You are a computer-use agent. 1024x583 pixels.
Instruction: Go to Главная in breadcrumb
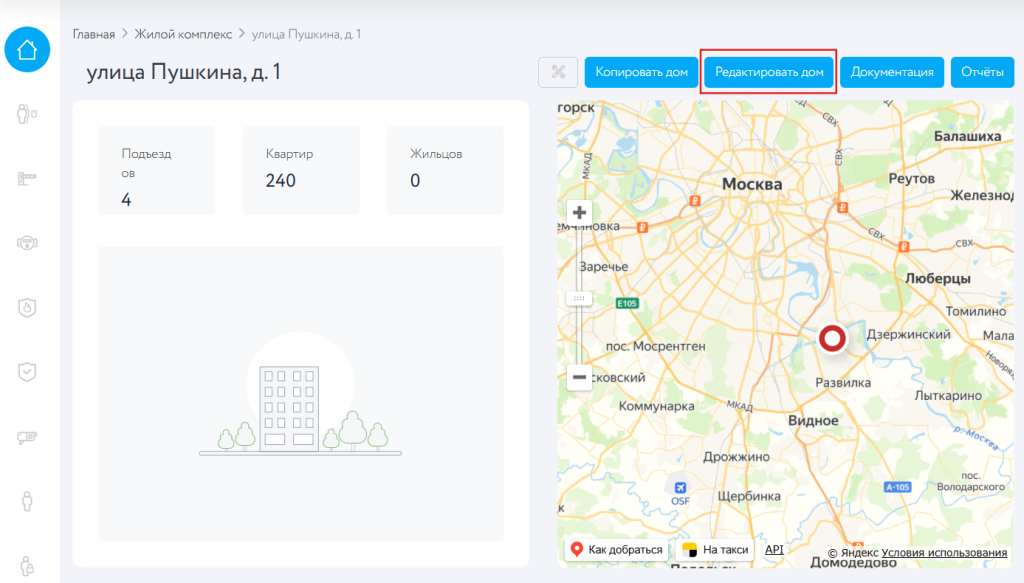click(94, 34)
